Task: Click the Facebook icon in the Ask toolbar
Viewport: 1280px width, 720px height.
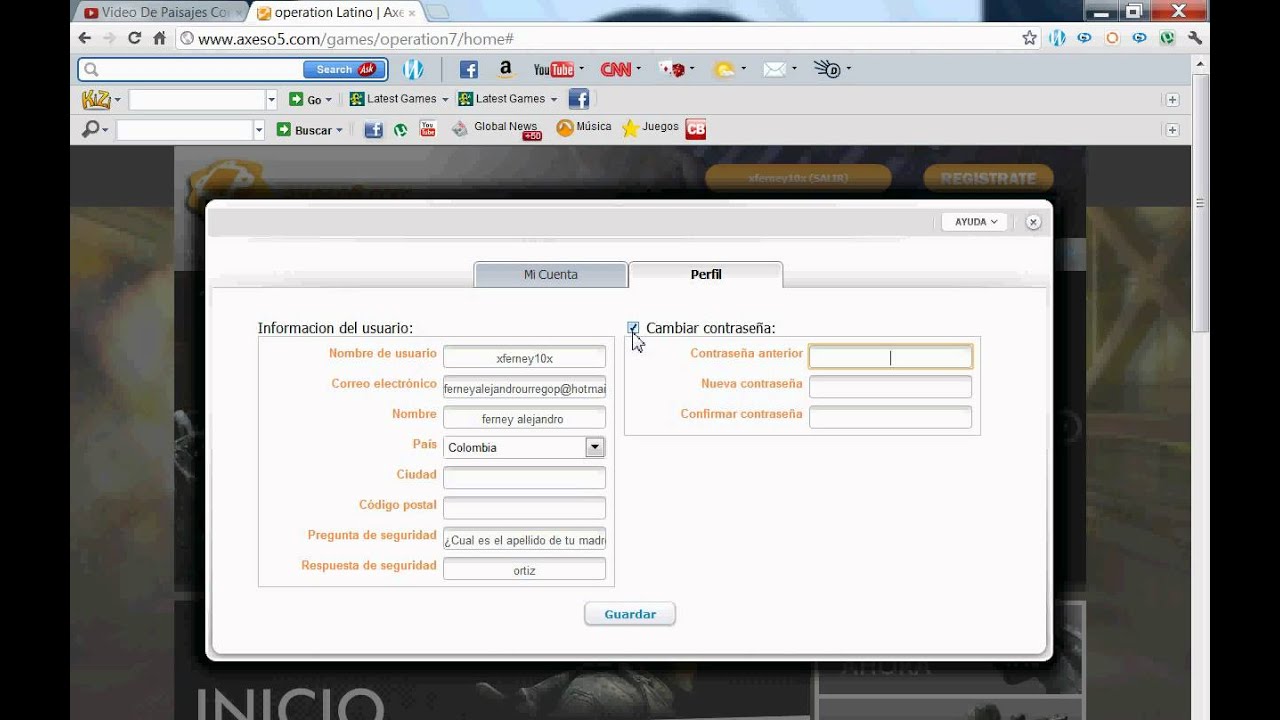Action: 468,69
